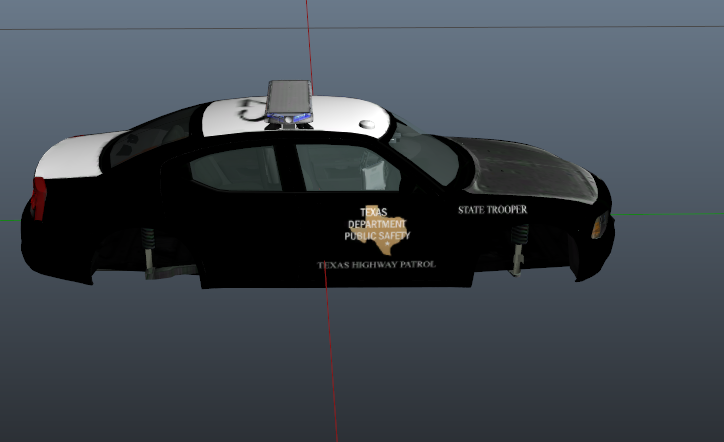The image size is (724, 442).
Task: Click the green horizontal axis line left of car
Action: (12, 221)
